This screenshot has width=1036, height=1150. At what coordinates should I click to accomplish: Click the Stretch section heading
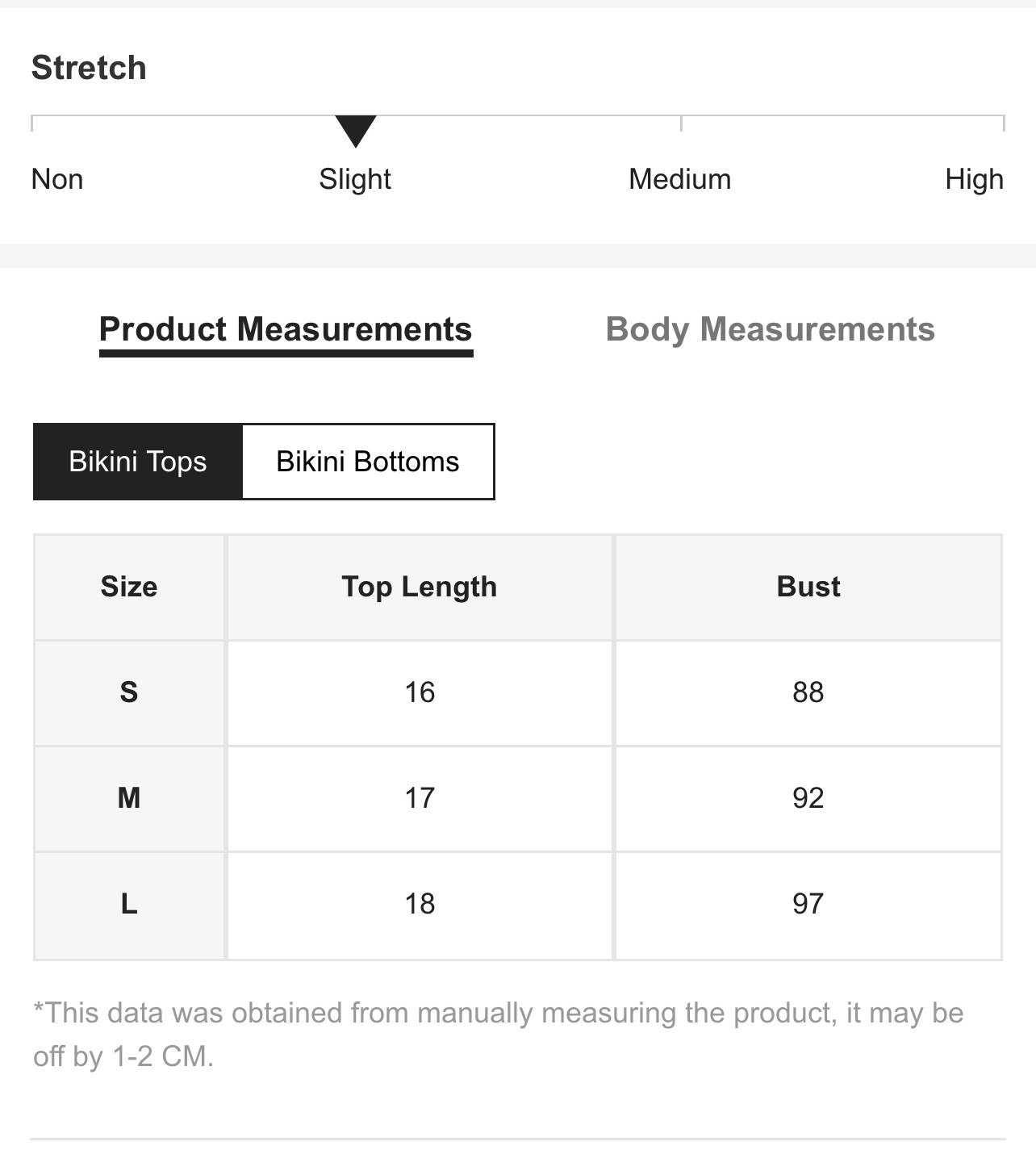click(x=89, y=68)
